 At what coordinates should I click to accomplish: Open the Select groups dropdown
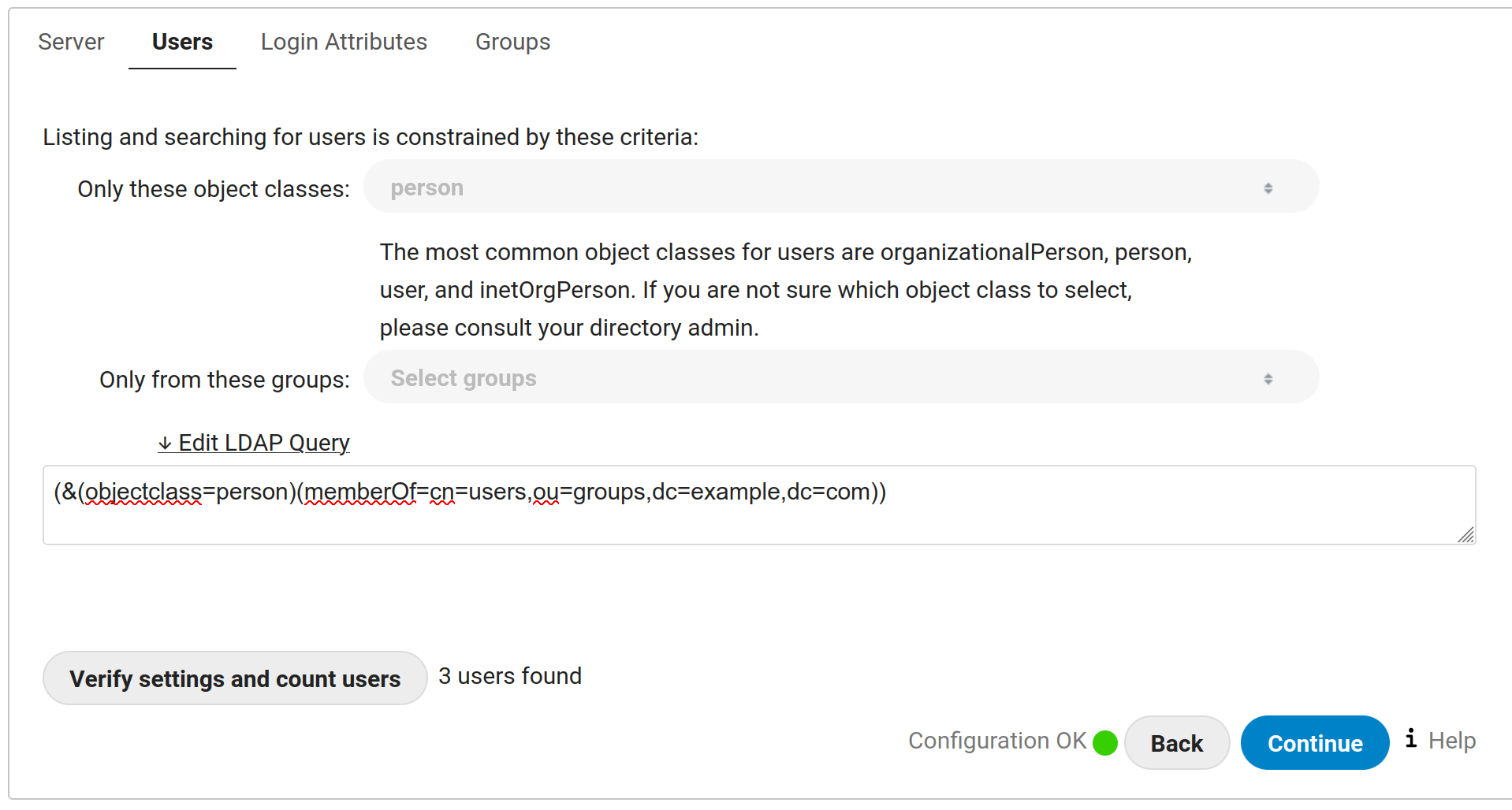pos(840,377)
